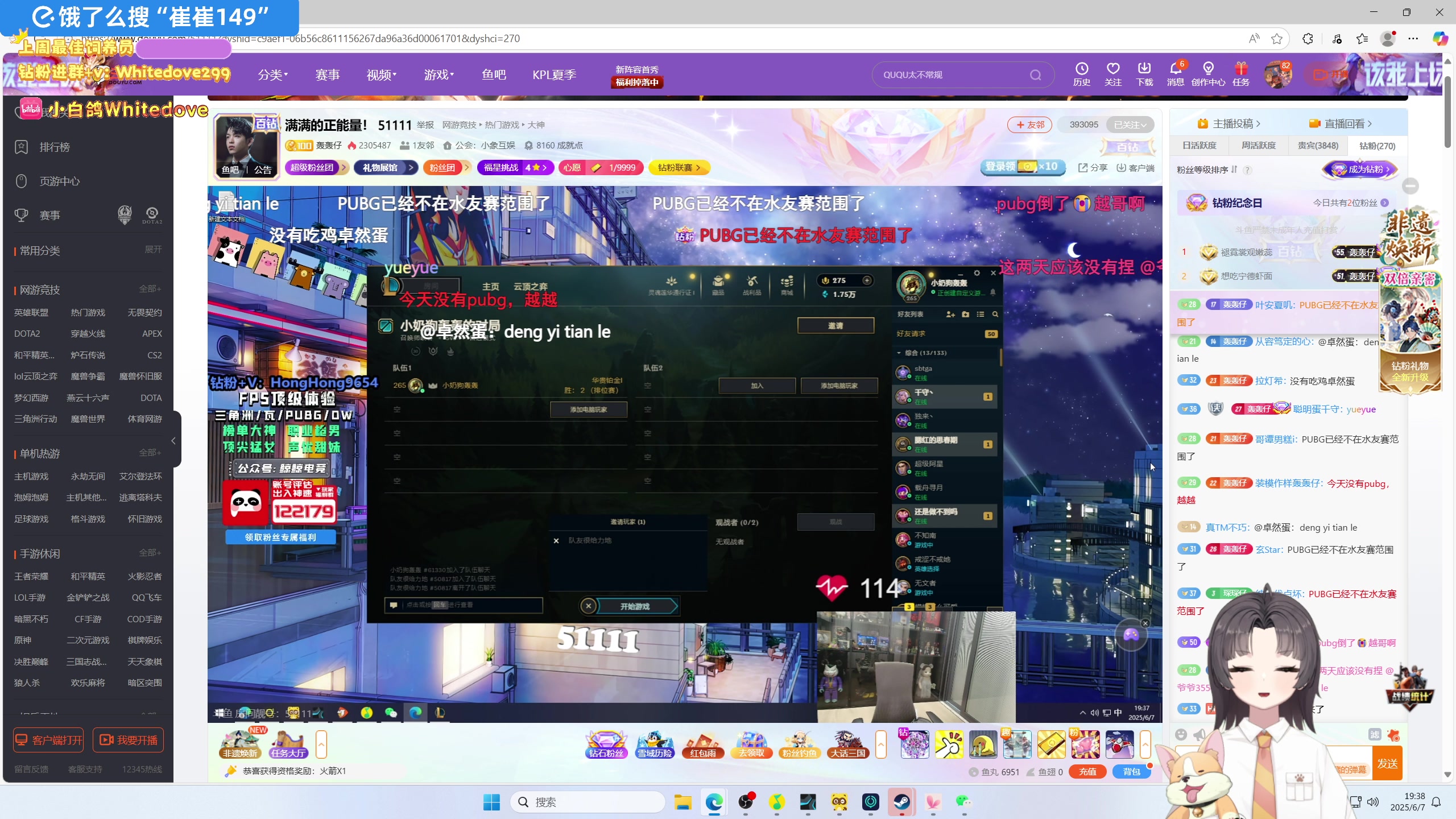Open KPL夏季 in the top navigation
Screen dimensions: 1456x819
pos(554,75)
